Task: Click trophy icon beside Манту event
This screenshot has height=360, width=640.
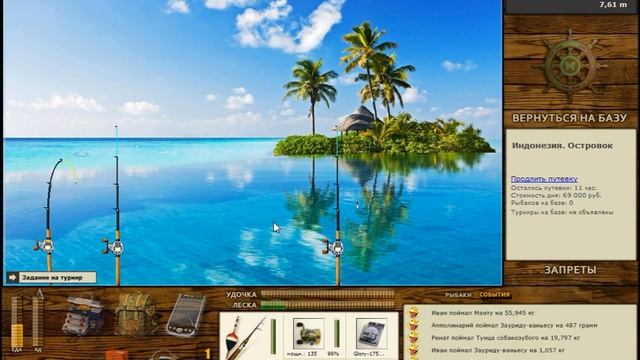Action: pyautogui.click(x=414, y=313)
